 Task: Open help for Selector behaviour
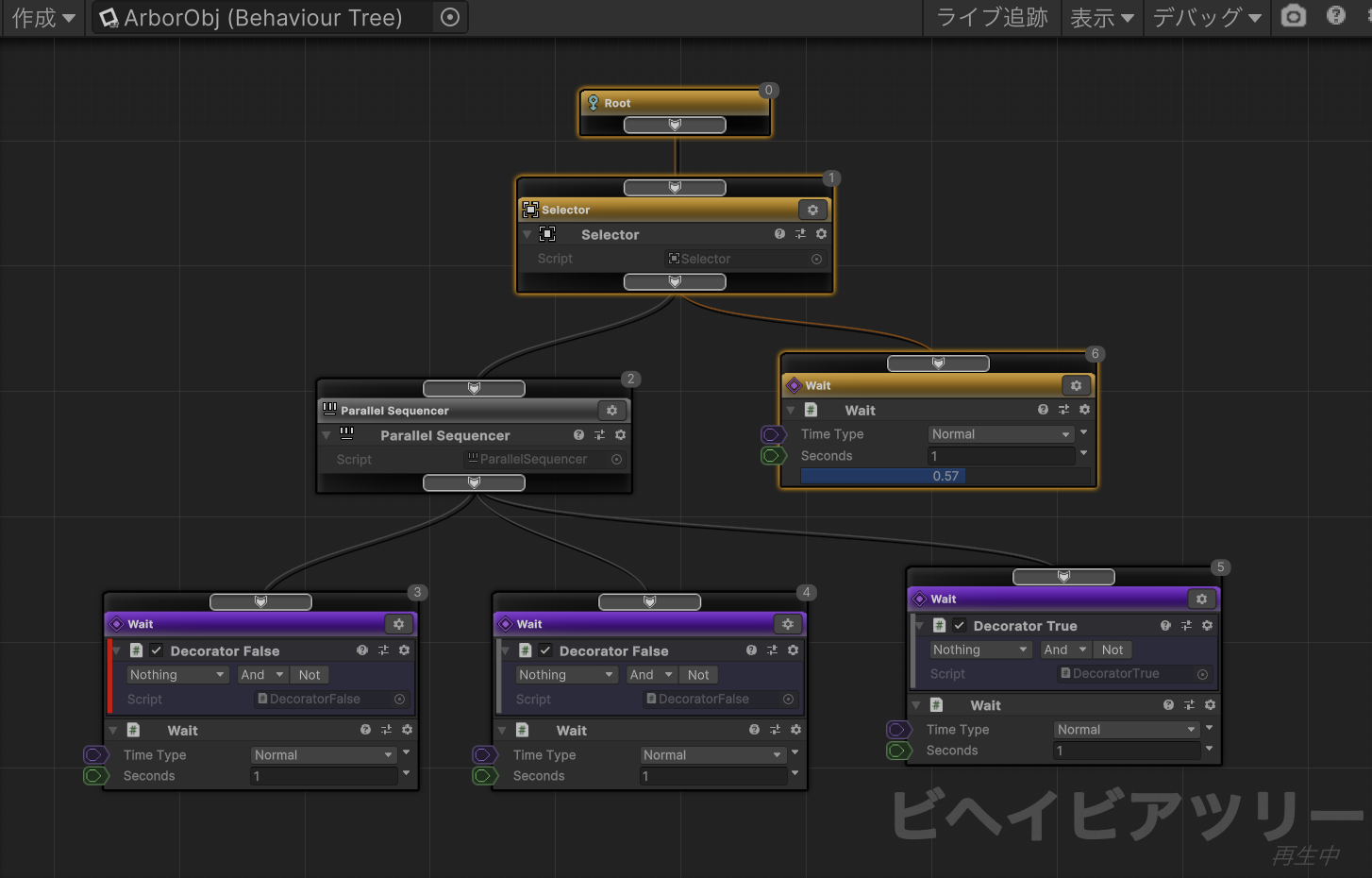point(779,234)
